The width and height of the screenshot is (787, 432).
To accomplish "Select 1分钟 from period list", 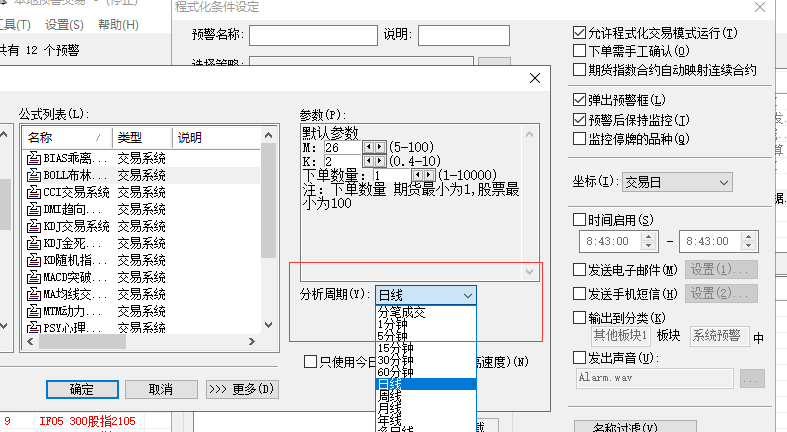I will (426, 325).
